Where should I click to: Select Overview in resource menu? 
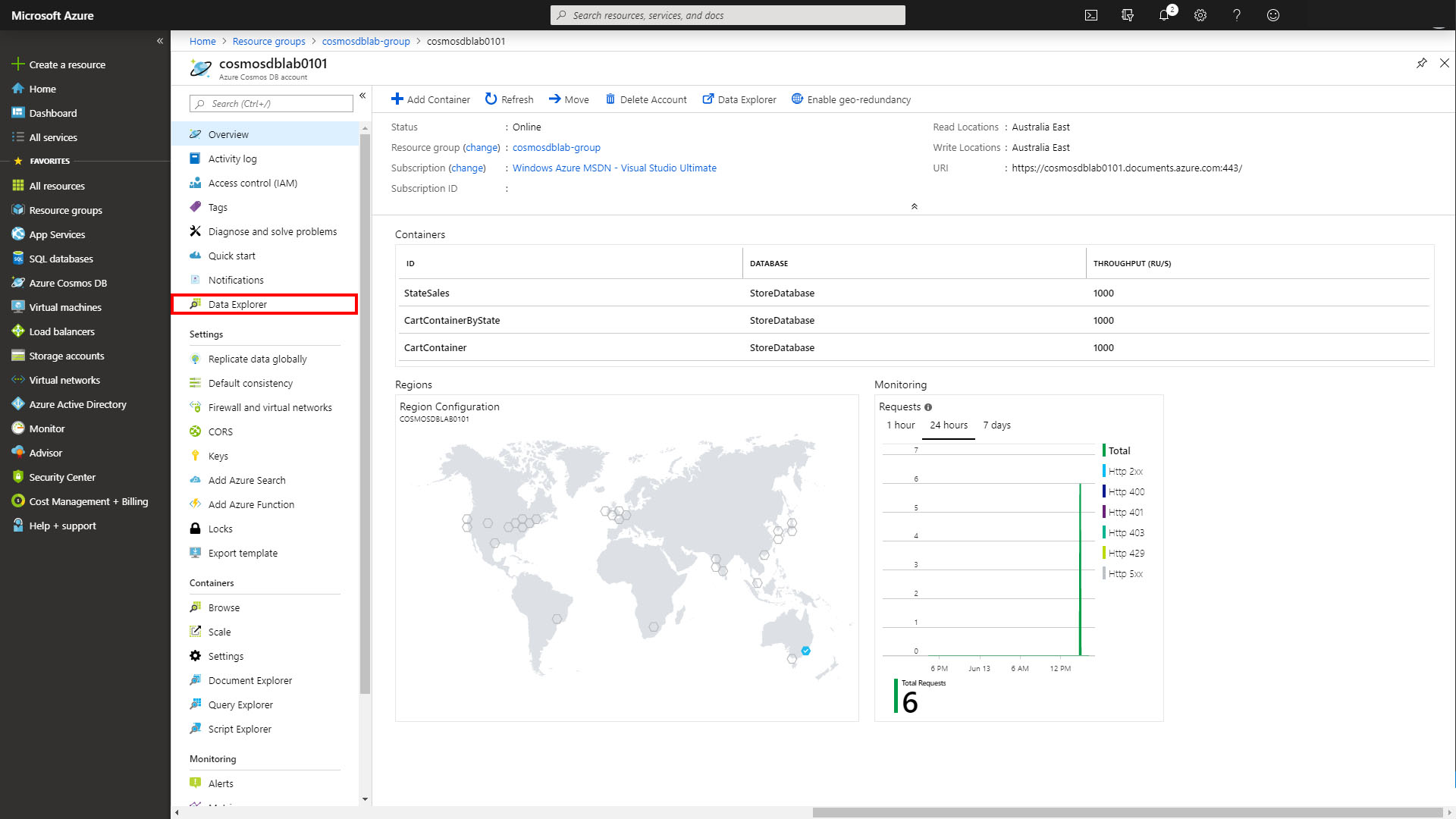tap(265, 134)
